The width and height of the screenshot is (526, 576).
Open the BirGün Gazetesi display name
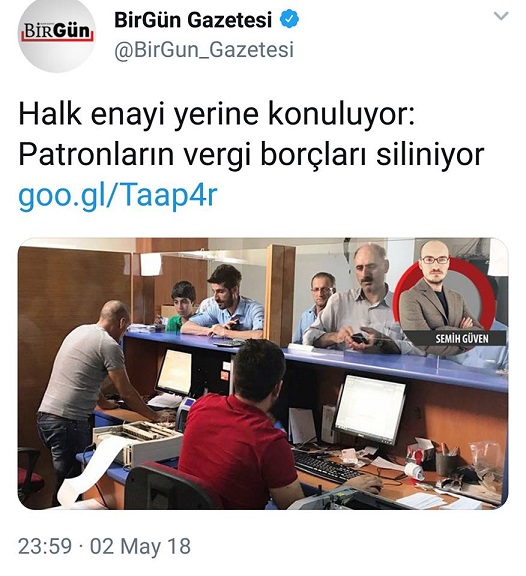point(193,20)
